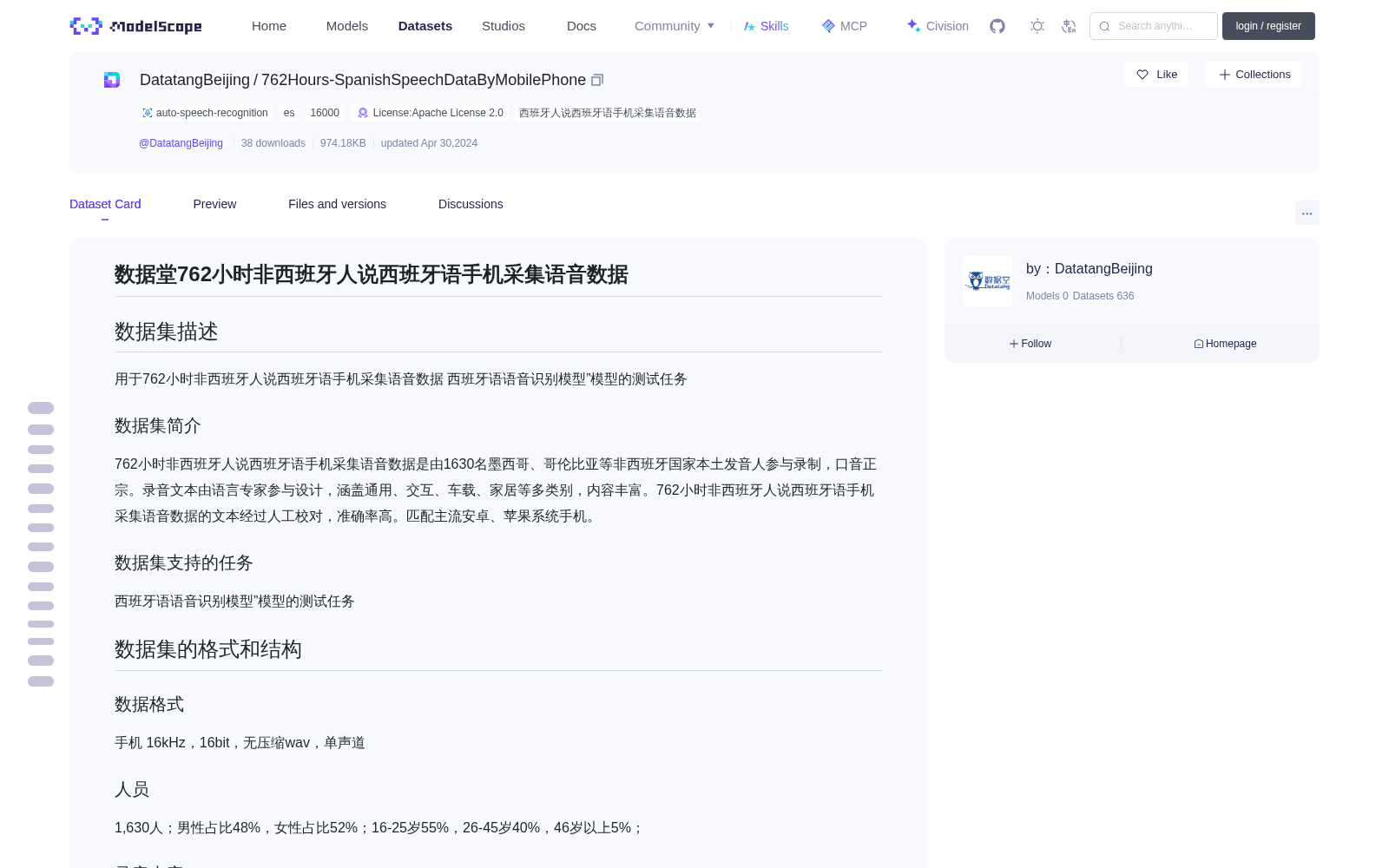1389x868 pixels.
Task: Click the Apache License 2.0 tag
Action: click(431, 113)
